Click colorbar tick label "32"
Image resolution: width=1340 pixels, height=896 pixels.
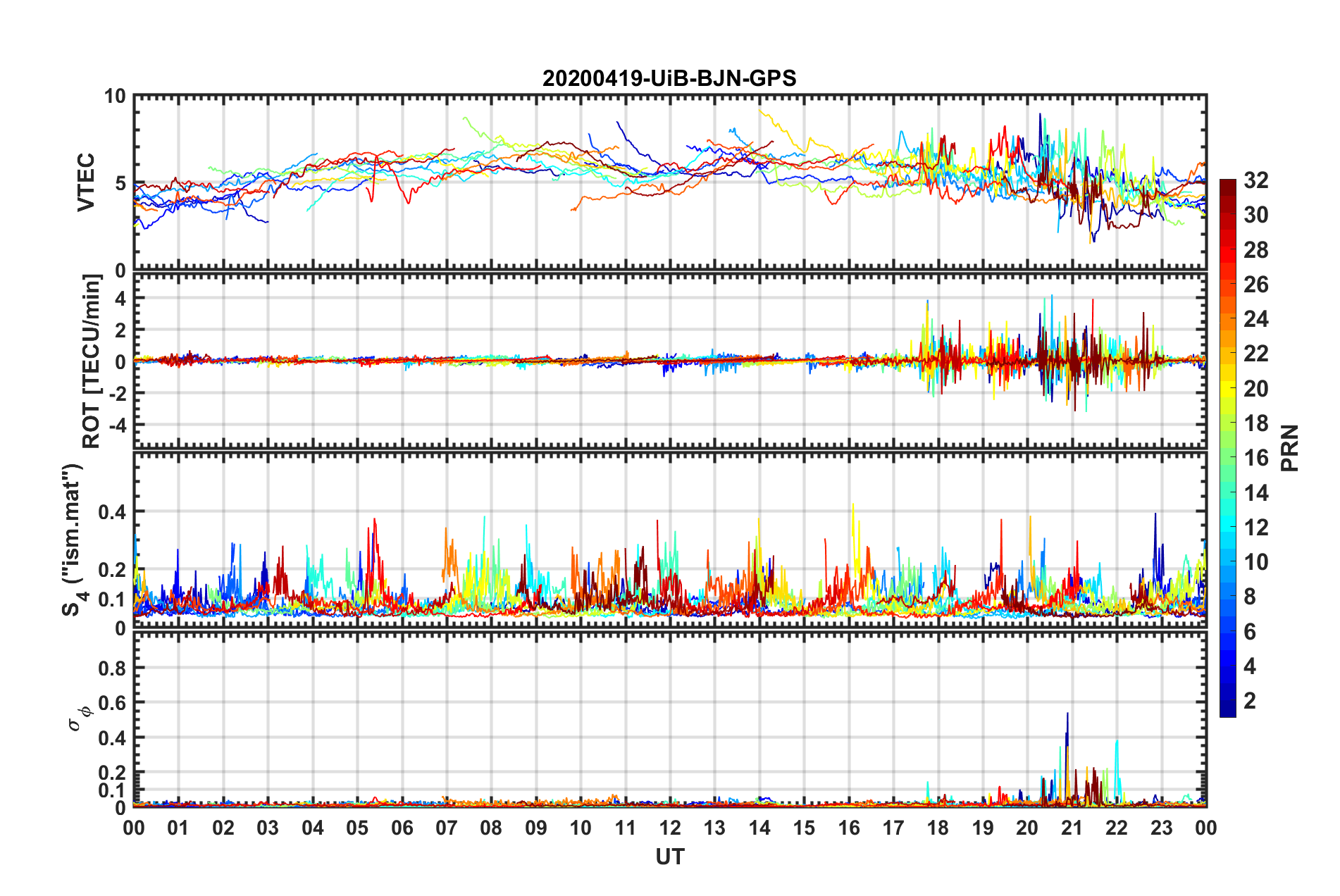pos(1255,180)
